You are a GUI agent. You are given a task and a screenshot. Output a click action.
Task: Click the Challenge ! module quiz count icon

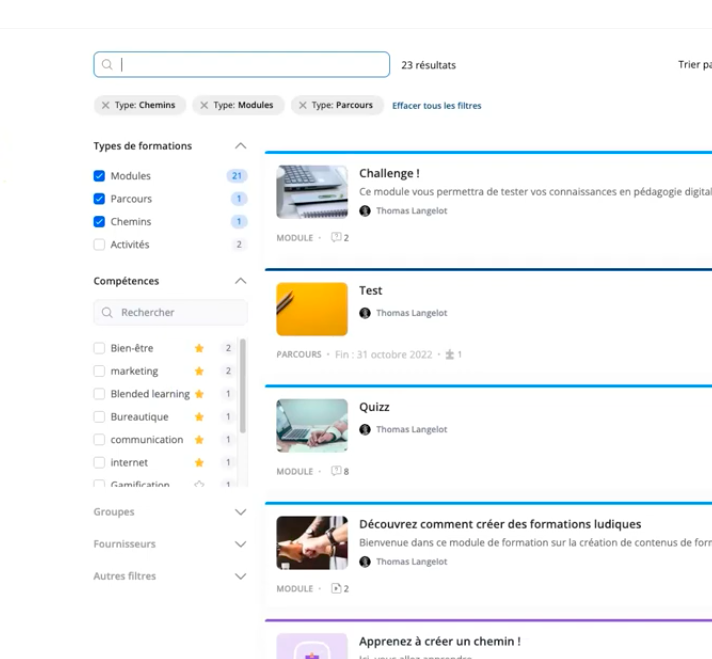tap(336, 237)
